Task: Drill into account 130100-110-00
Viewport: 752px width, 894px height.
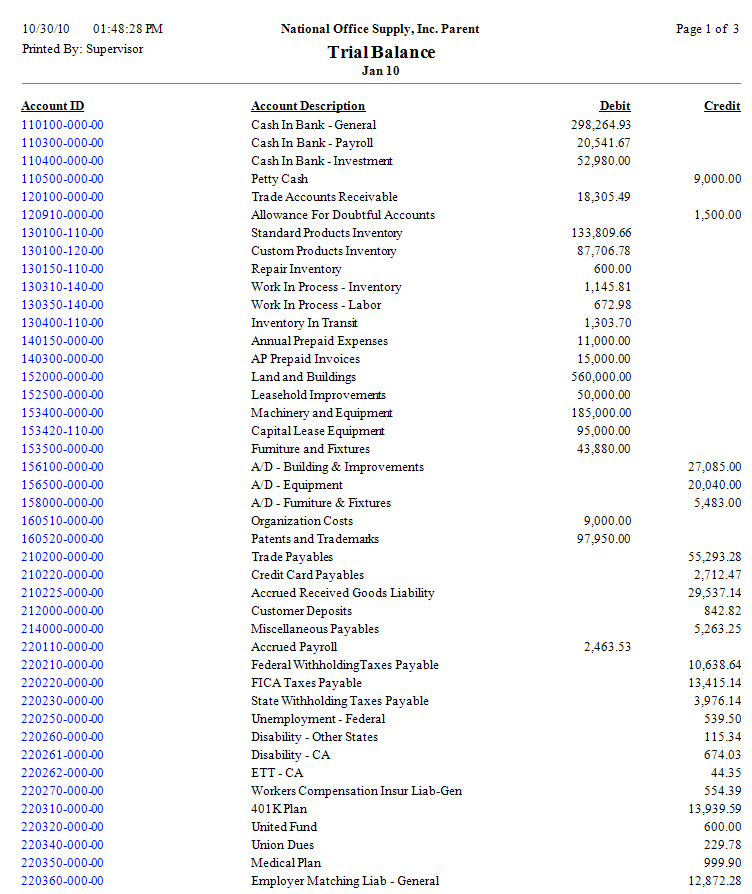Action: coord(62,233)
